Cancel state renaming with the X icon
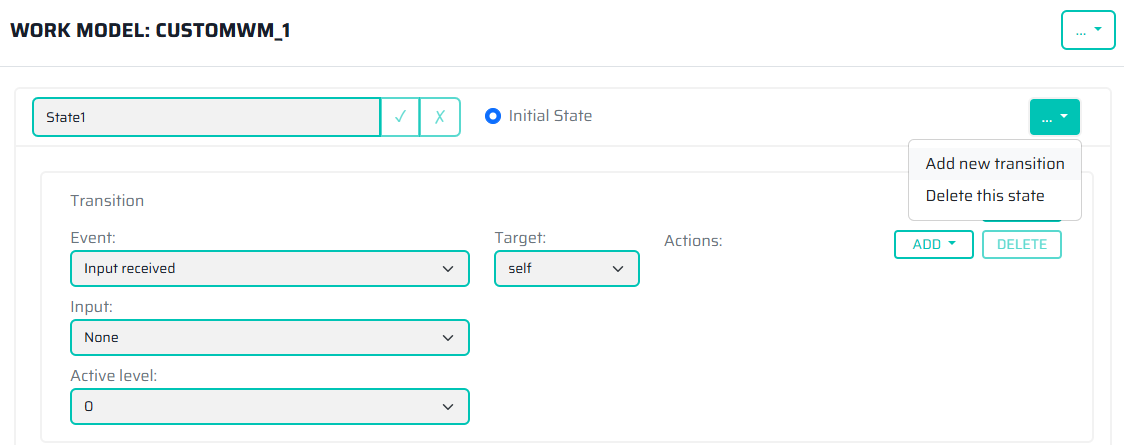 440,117
